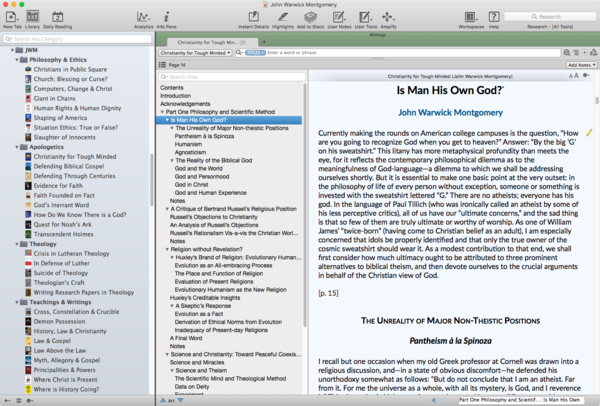Click the Search titles field
Screen dimensions: 600x406
pos(232,77)
